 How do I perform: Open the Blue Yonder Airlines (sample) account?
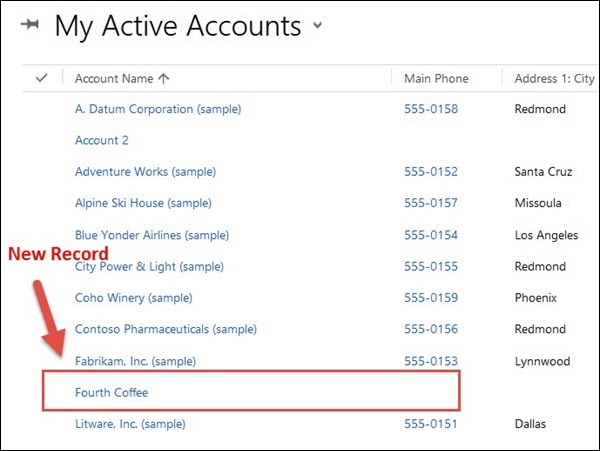coord(152,235)
